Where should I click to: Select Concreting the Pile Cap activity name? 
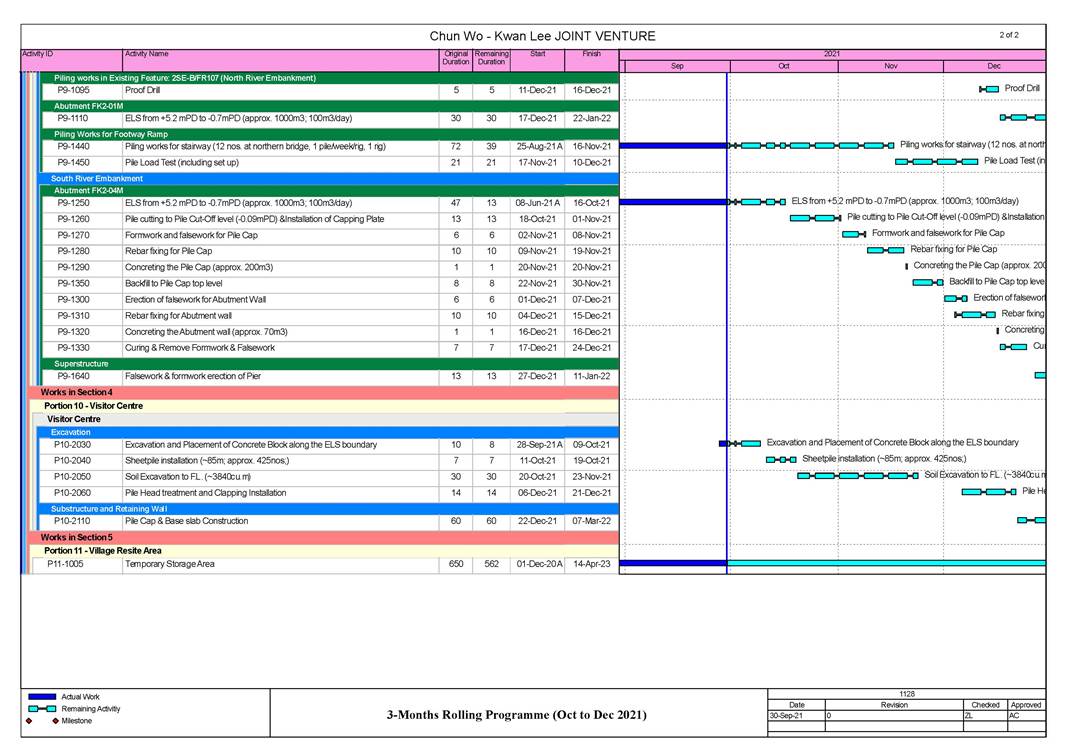pyautogui.click(x=199, y=268)
